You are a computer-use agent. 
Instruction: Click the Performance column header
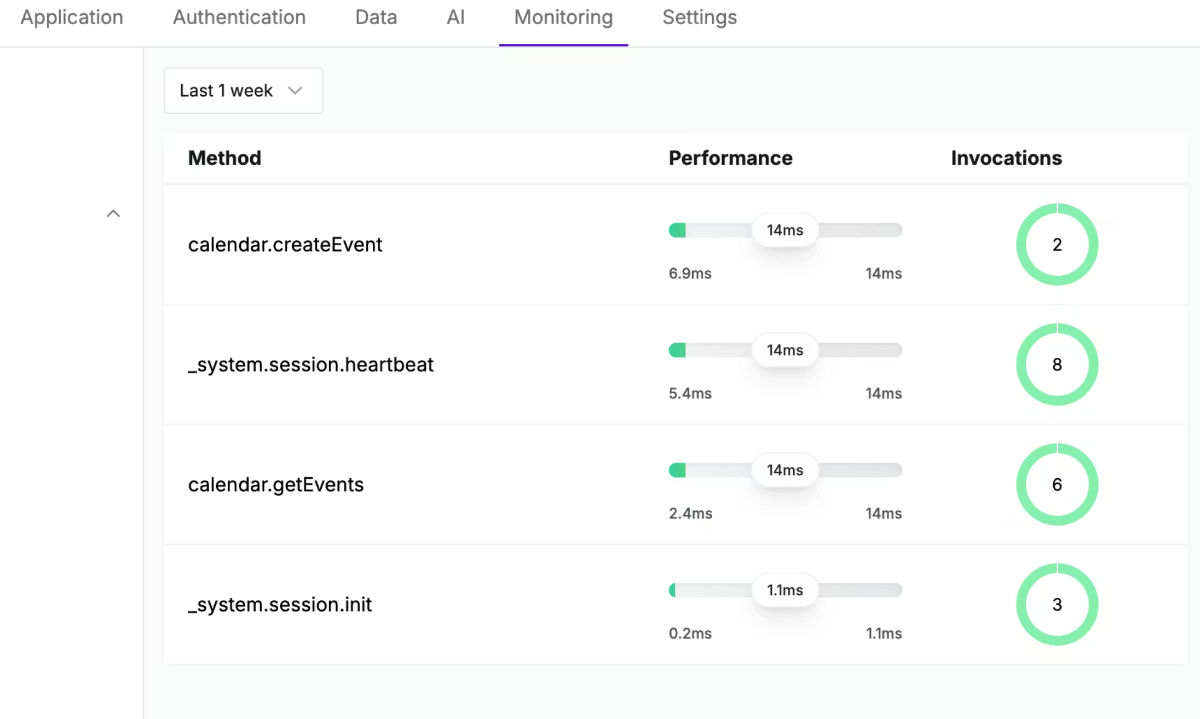(x=730, y=158)
